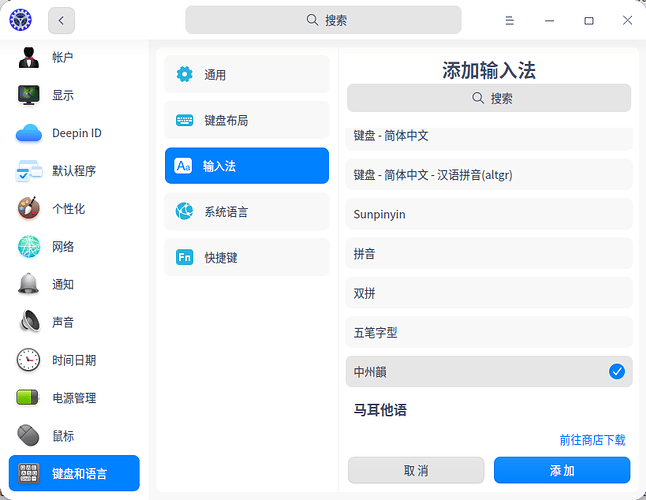Image resolution: width=646 pixels, height=500 pixels.
Task: Click magnifier icon in top search bar
Action: 312,20
